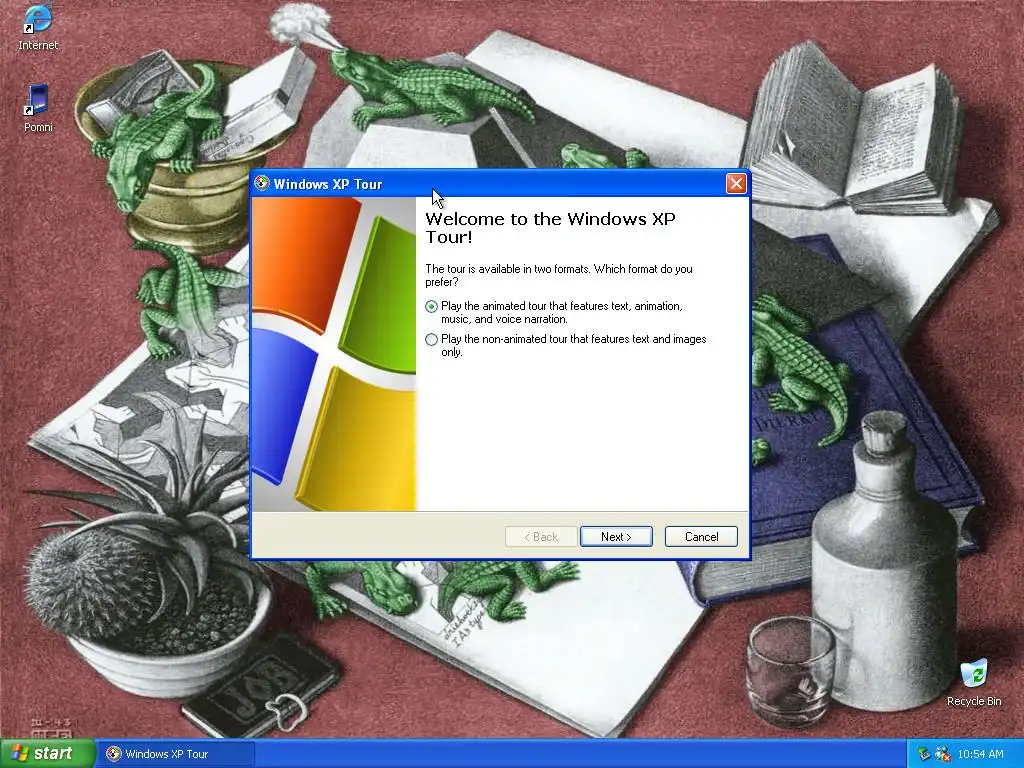Click the Next button in the tour wizard

pos(616,537)
